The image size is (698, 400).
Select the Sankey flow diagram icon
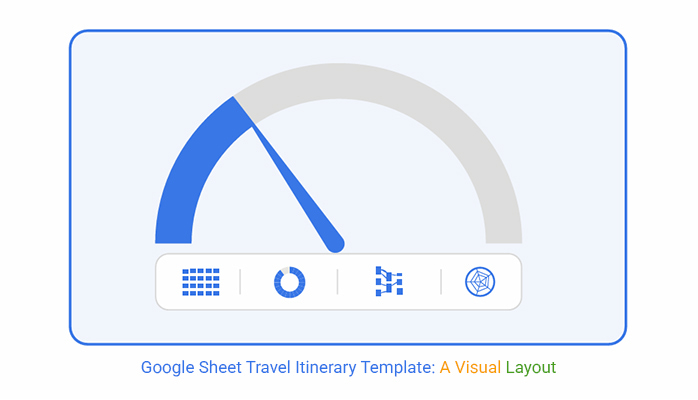[x=390, y=281]
